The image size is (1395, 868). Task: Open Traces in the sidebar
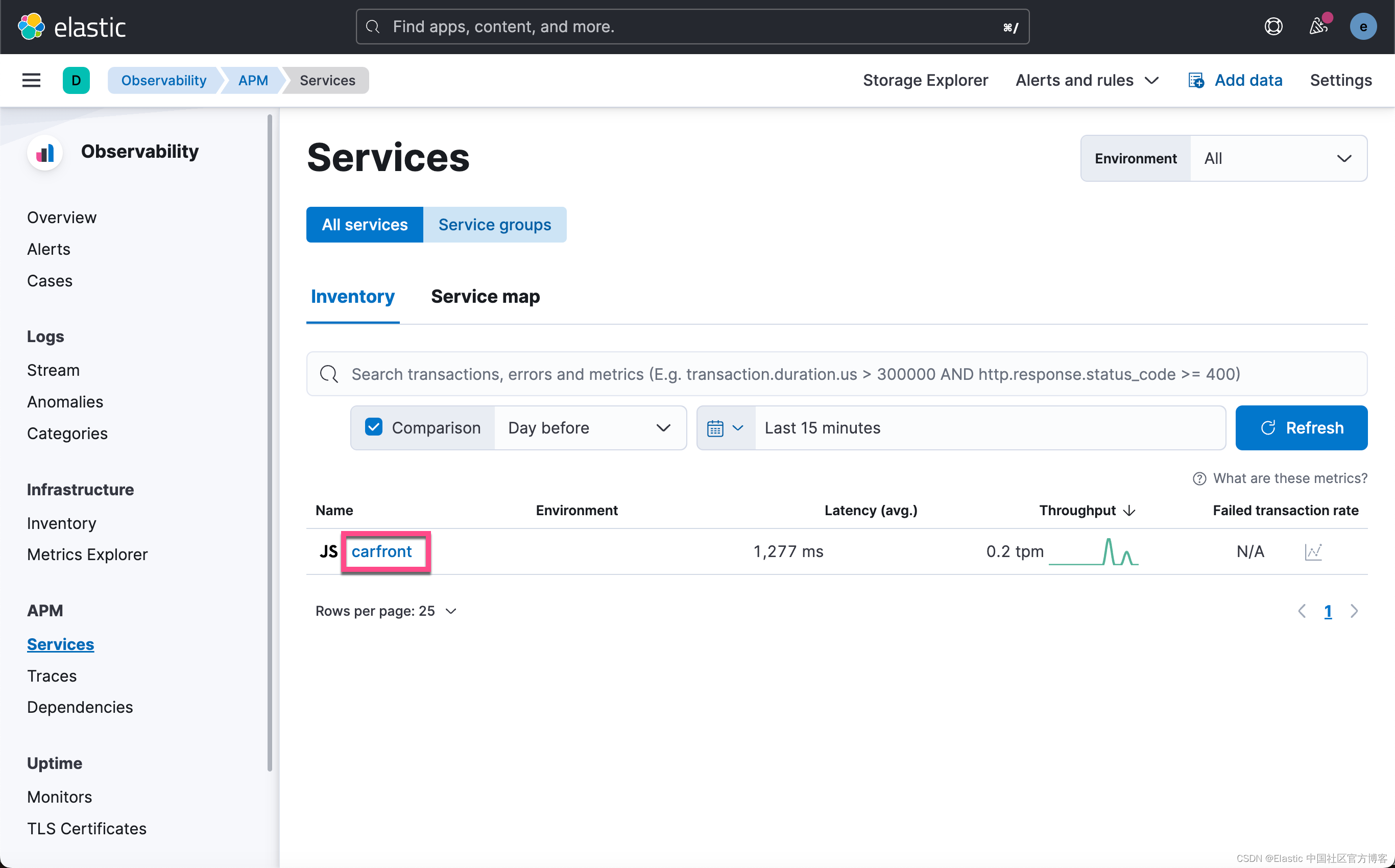point(52,677)
